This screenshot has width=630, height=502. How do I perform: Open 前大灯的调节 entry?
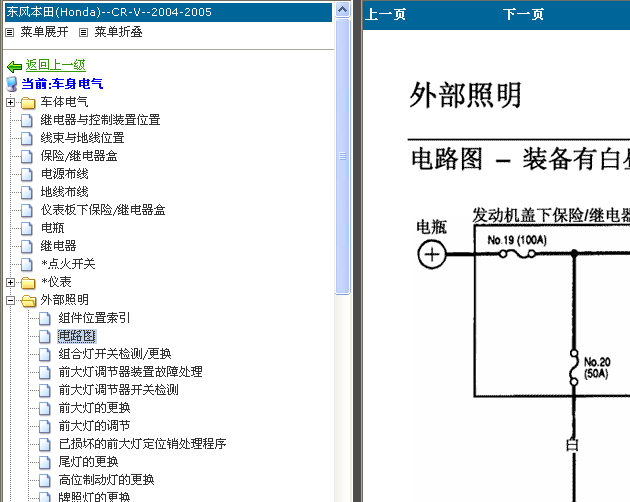click(94, 426)
